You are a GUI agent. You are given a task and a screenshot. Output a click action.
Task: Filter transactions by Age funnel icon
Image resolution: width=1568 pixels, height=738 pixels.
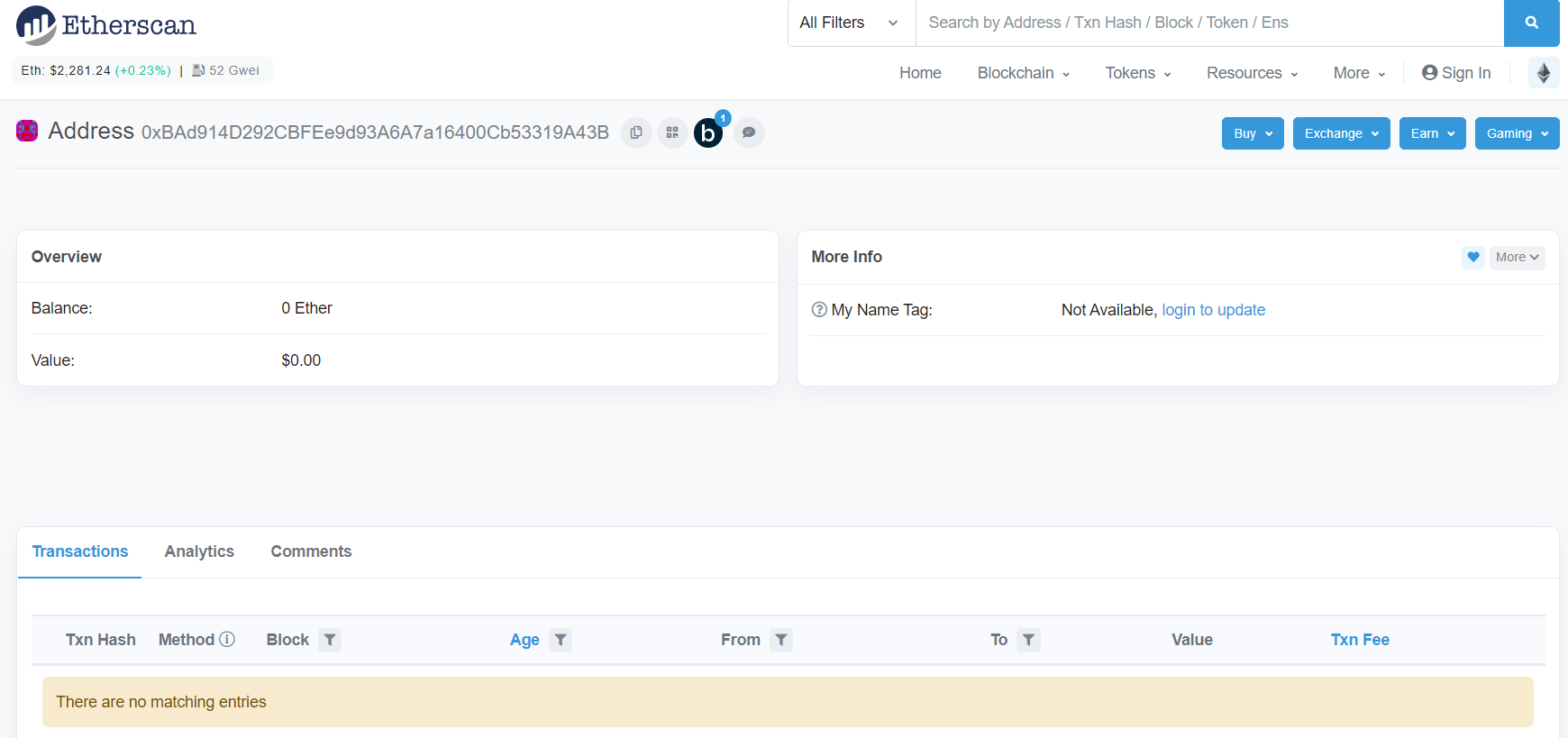[x=561, y=640]
